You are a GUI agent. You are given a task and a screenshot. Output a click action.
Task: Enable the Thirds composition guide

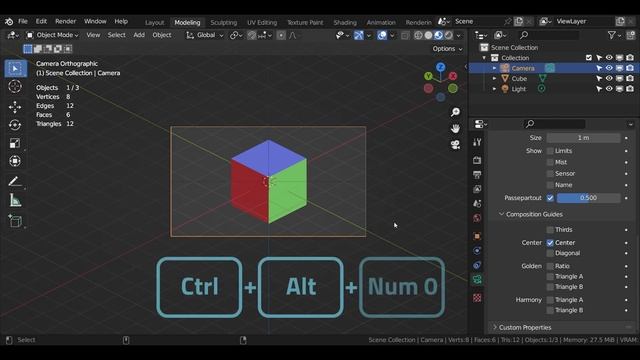(x=550, y=230)
